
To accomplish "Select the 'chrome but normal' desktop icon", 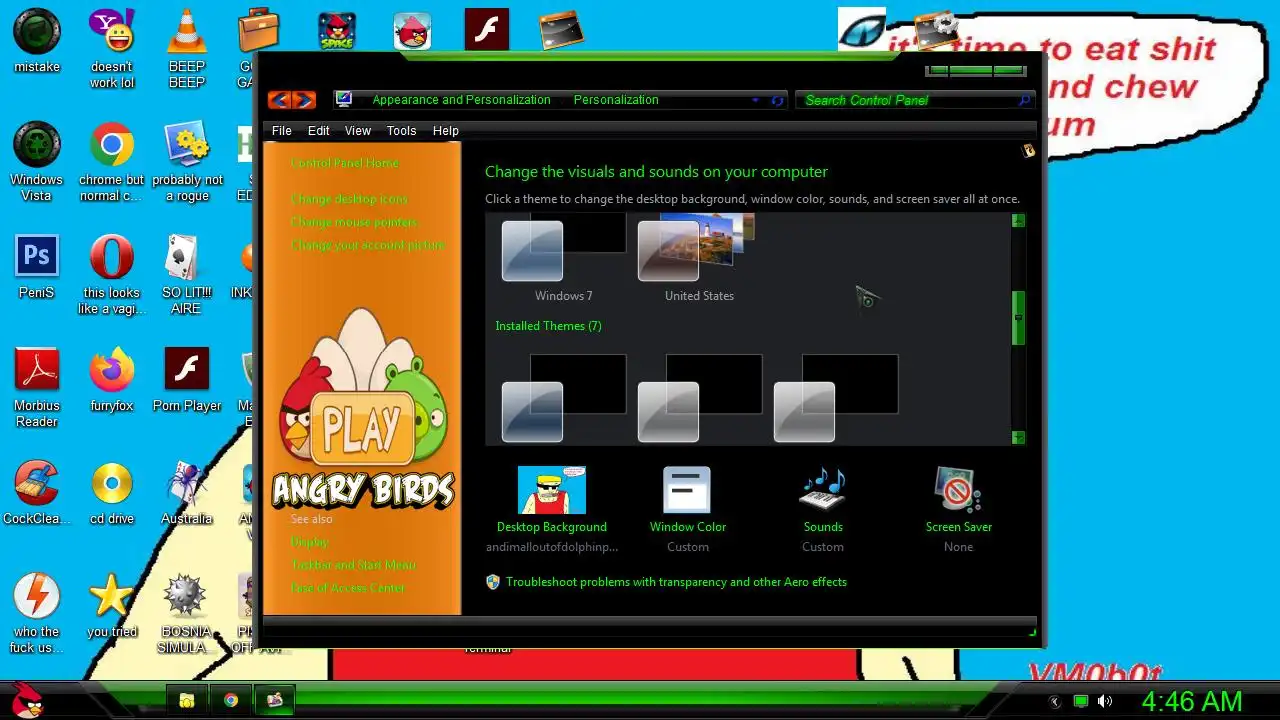I will coord(112,161).
